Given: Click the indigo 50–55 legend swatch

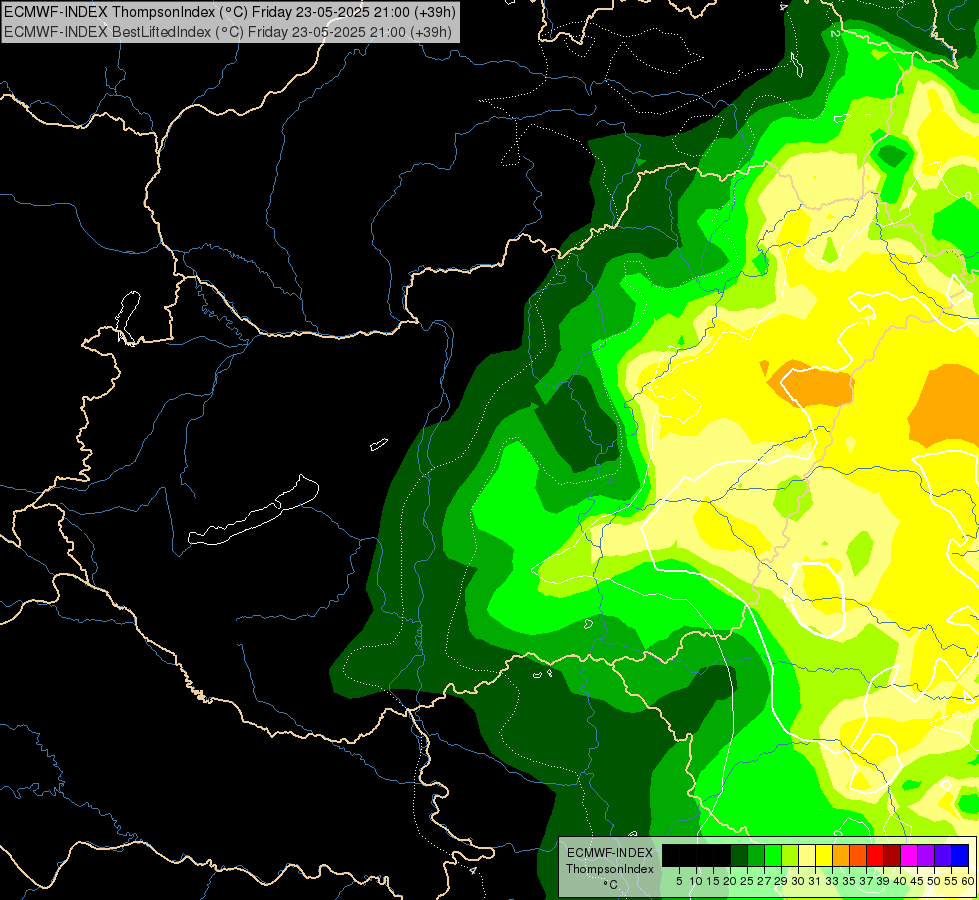Looking at the screenshot, I should point(943,856).
